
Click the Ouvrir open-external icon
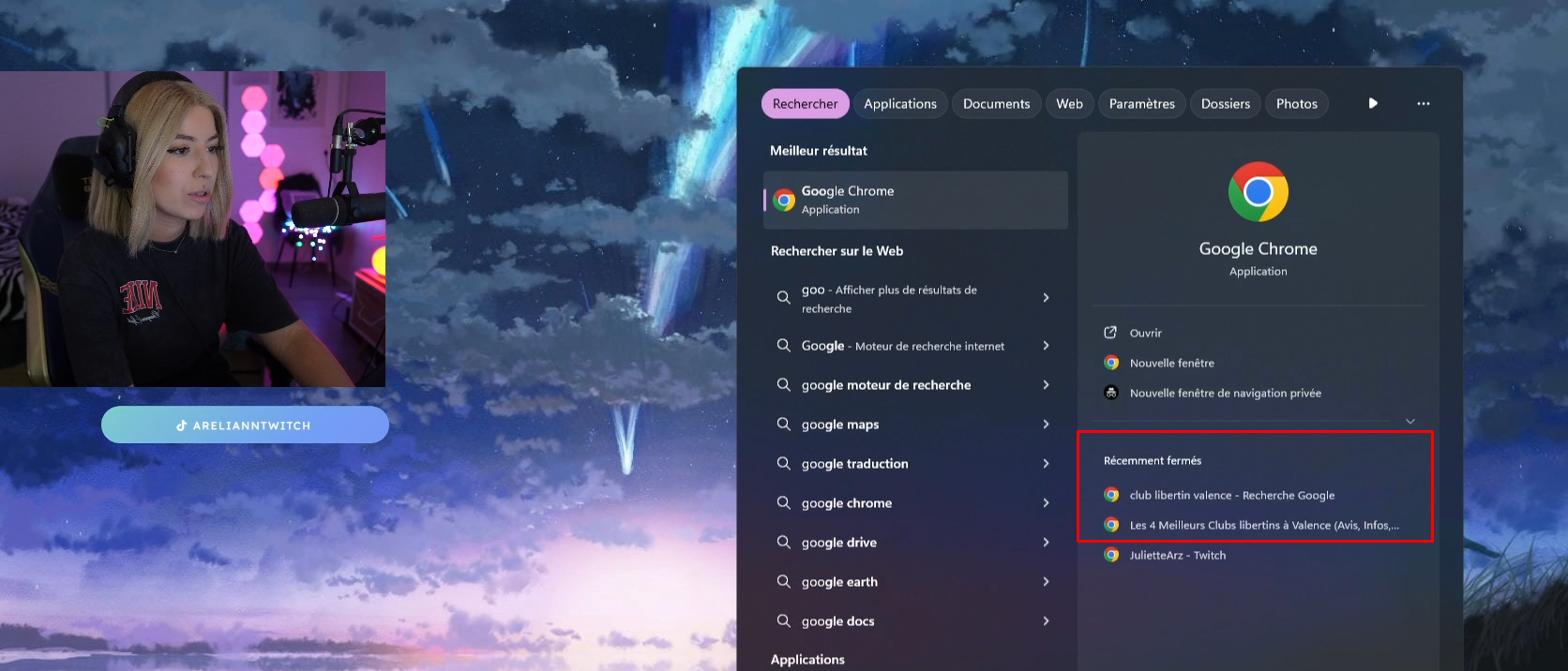coord(1110,333)
